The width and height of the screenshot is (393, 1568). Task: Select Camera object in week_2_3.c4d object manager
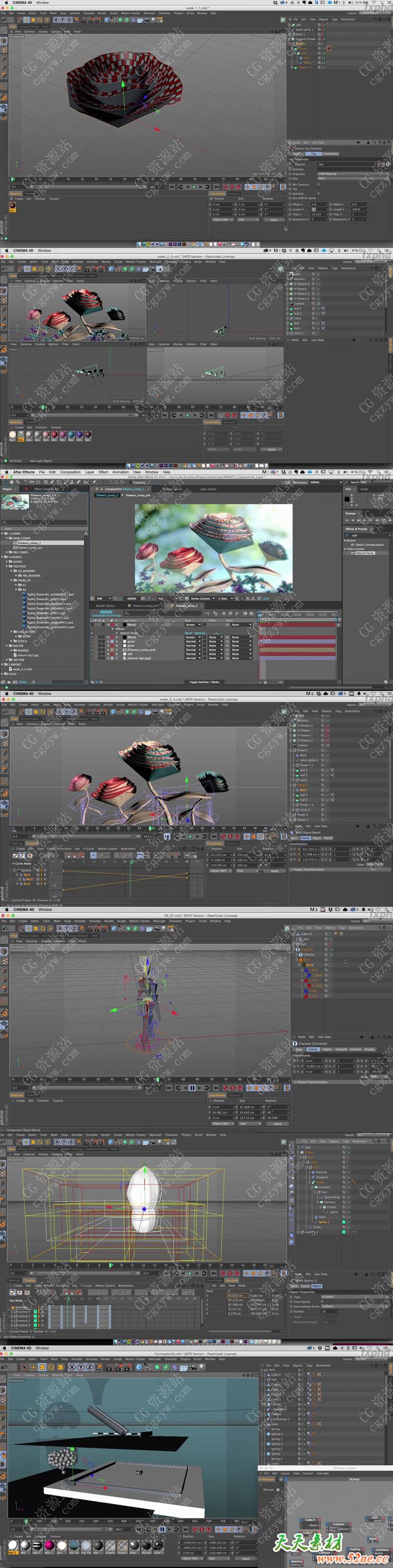tap(300, 303)
